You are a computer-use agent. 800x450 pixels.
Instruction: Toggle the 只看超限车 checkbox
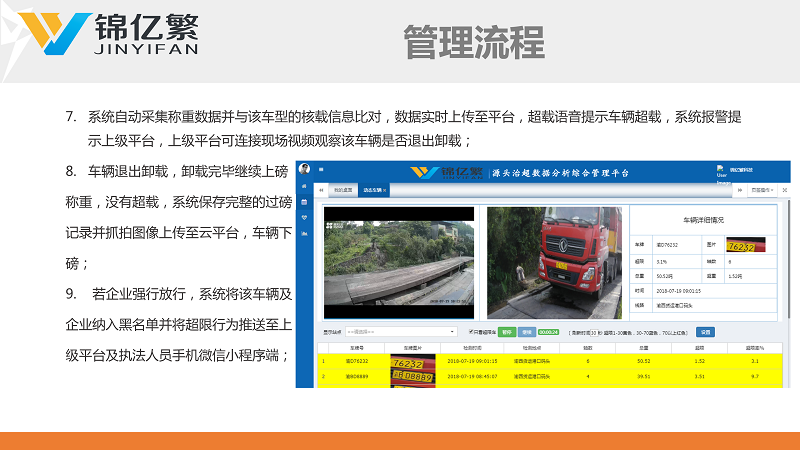tap(472, 331)
